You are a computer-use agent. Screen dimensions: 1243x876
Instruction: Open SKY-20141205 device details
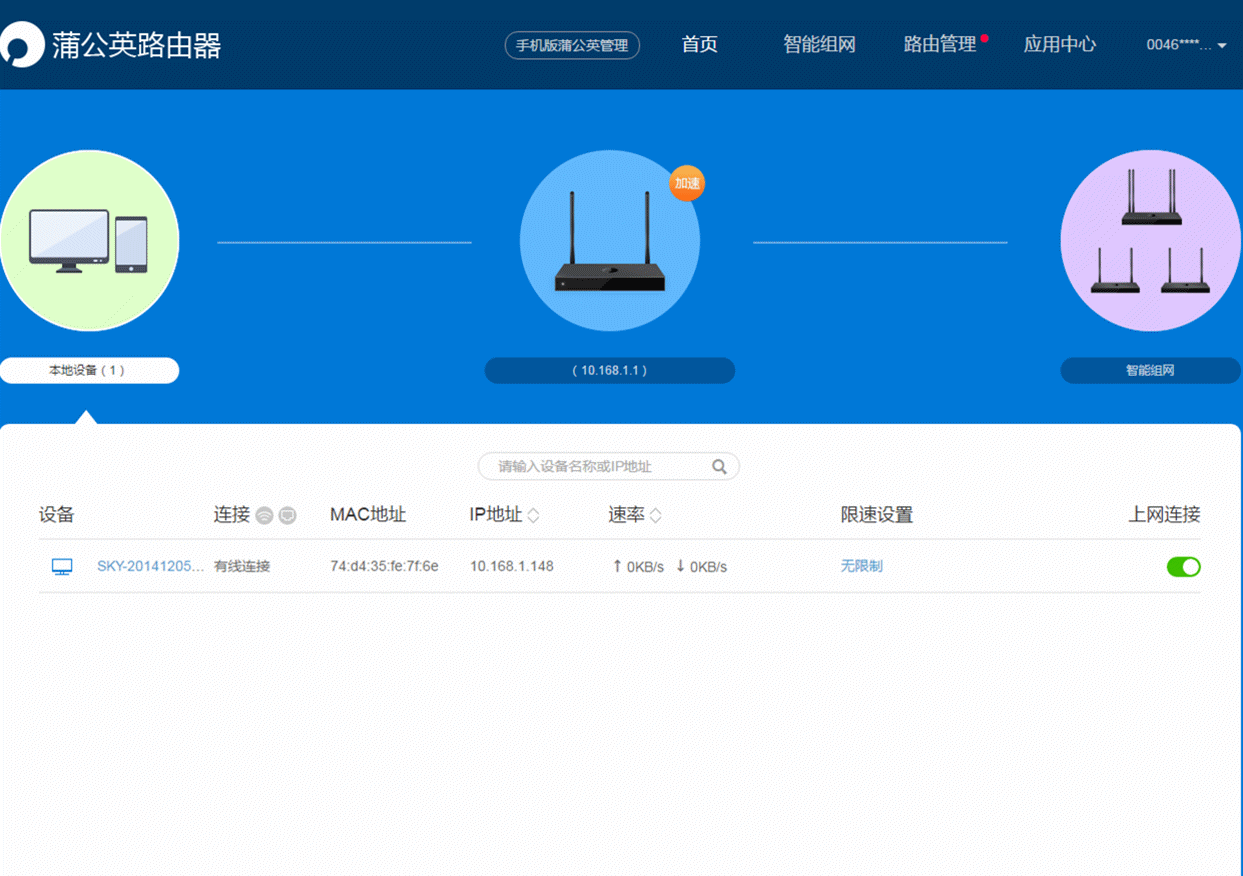(152, 566)
